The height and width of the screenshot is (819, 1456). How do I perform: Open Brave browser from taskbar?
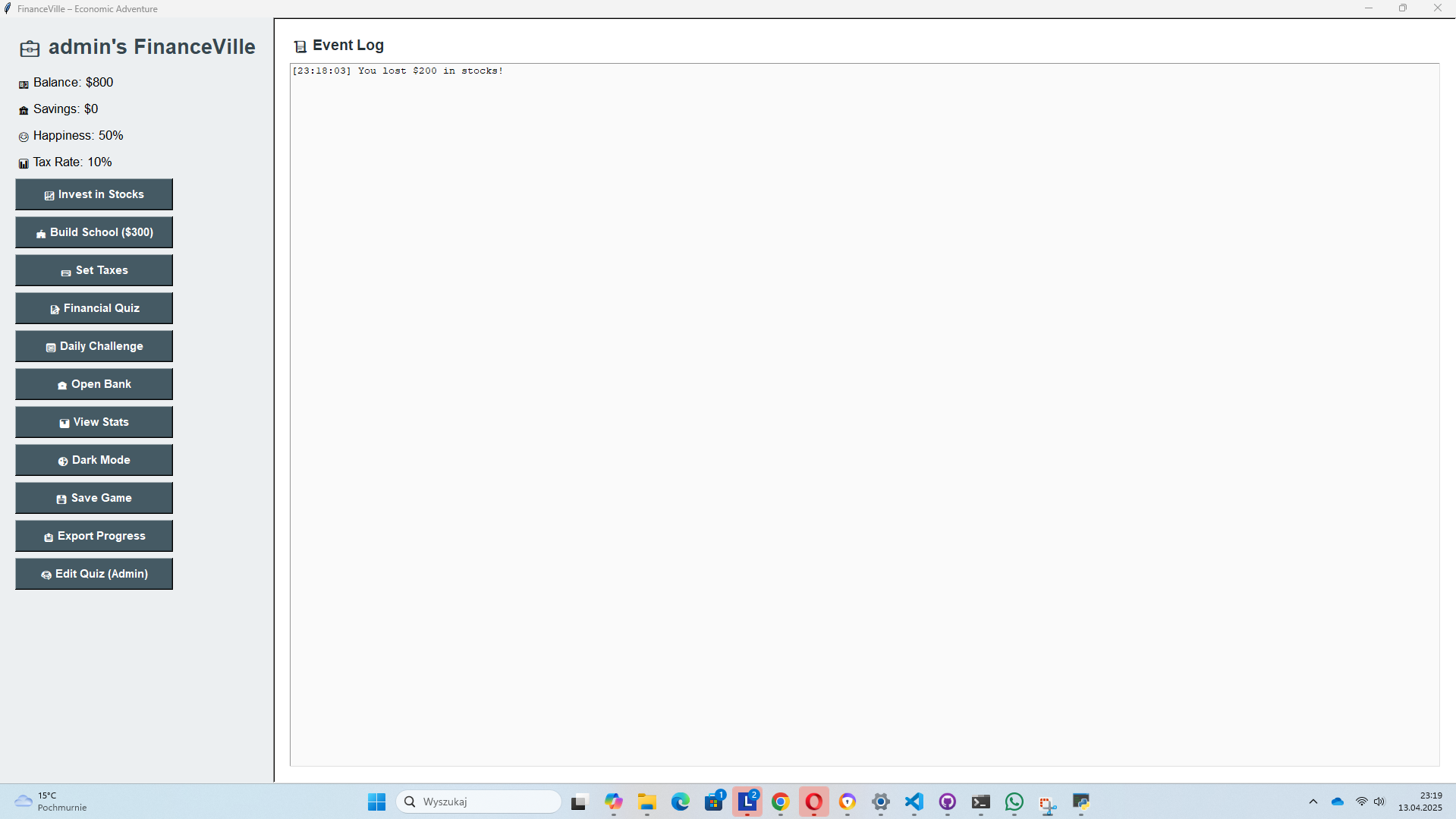(847, 802)
